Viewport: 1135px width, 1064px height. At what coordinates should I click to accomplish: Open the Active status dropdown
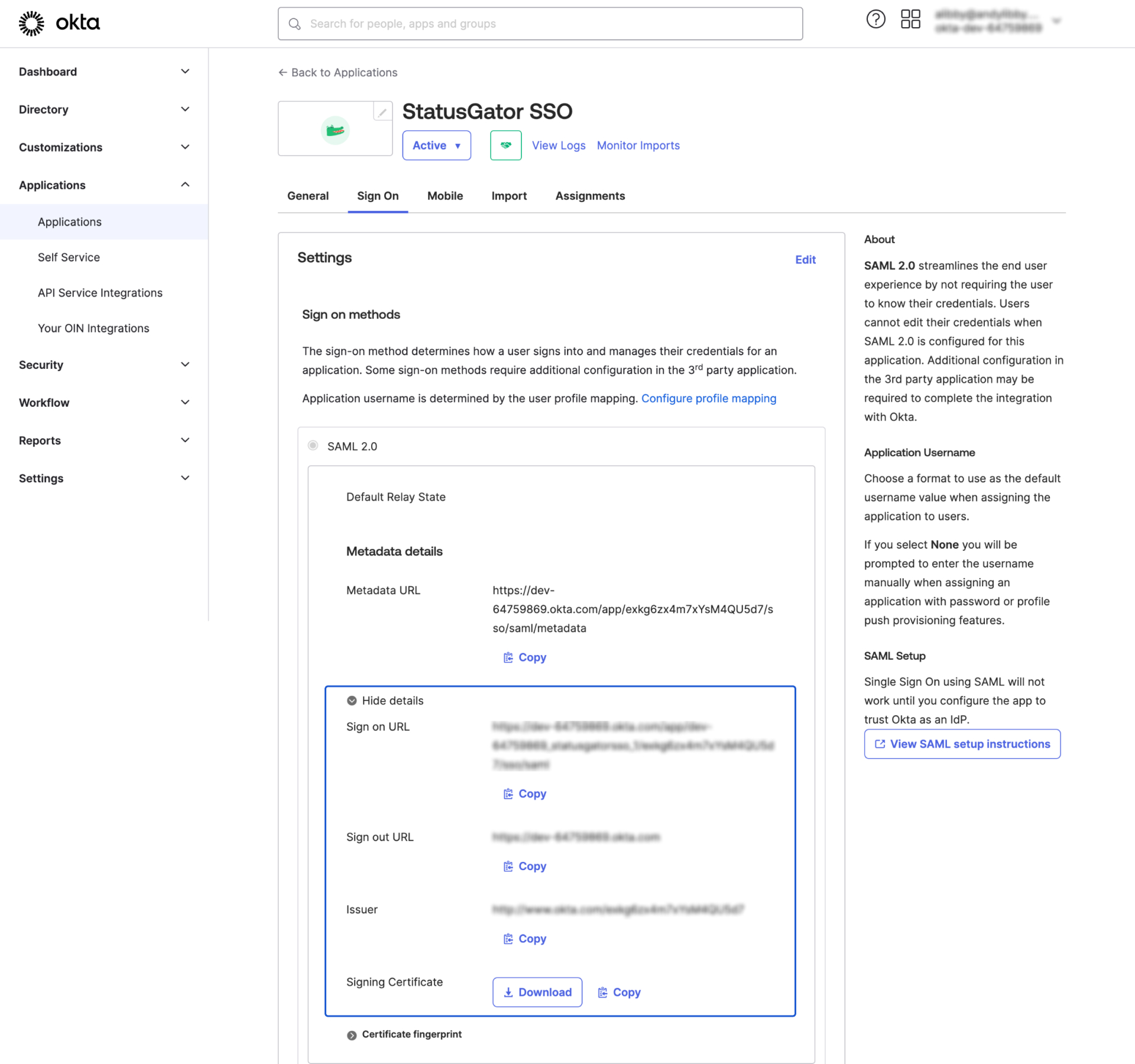point(436,145)
